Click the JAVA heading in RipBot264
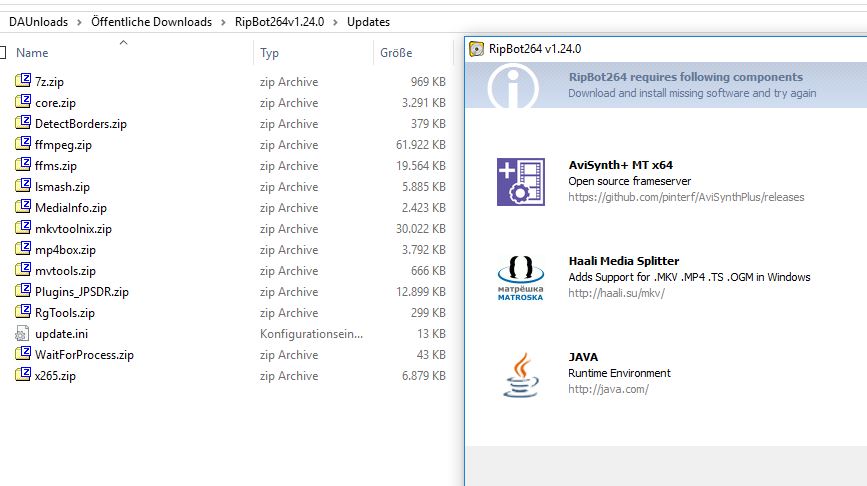867x486 pixels. pos(583,357)
